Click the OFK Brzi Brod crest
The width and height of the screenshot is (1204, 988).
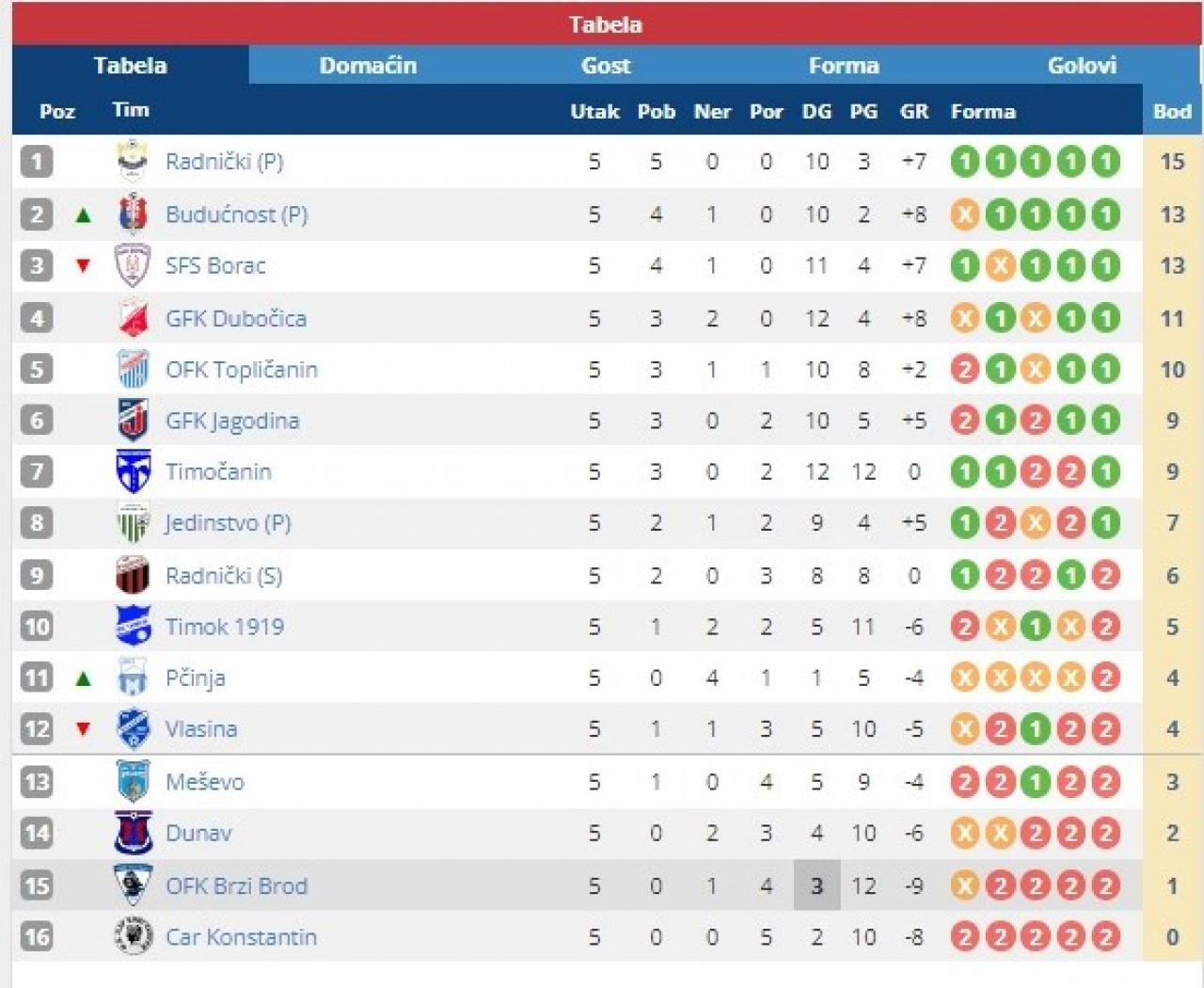(x=133, y=885)
